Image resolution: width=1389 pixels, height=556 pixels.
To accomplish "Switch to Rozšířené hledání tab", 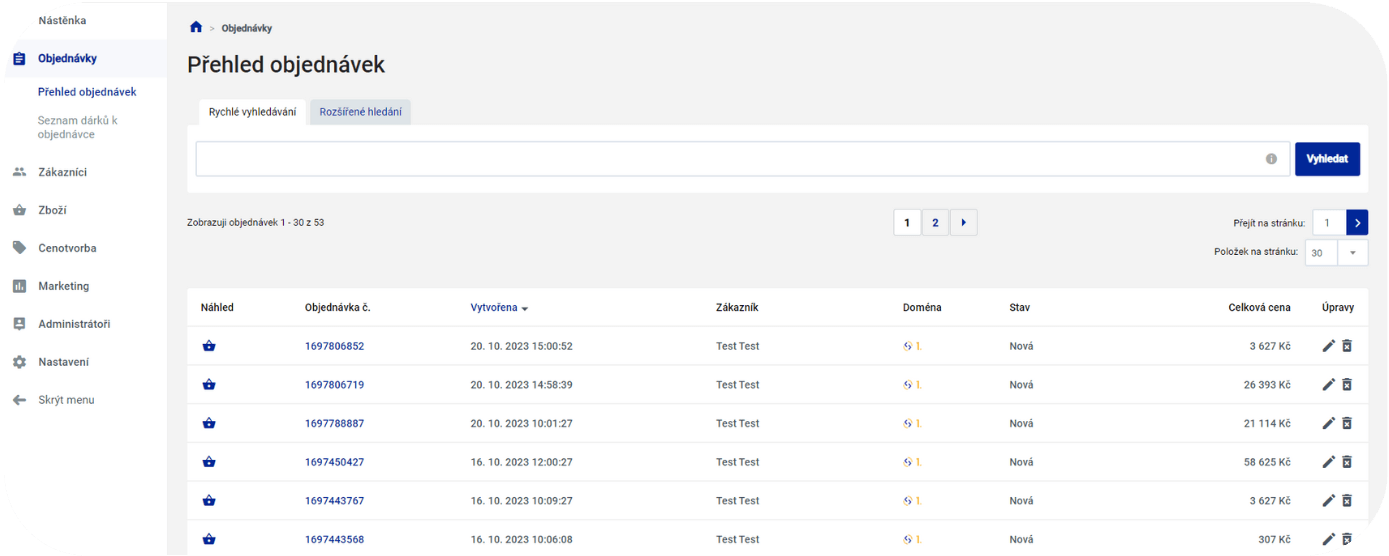I will click(360, 112).
